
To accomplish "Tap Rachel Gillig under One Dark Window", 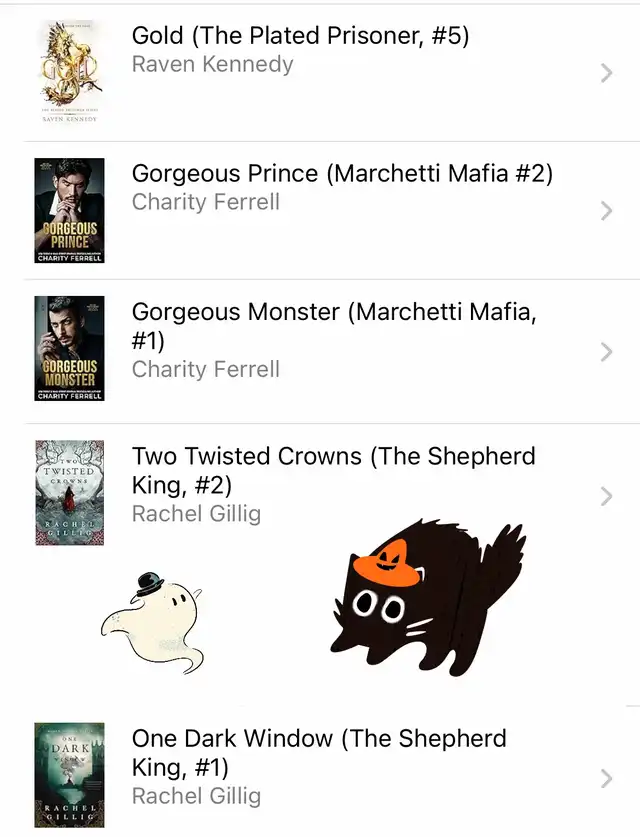I will click(x=196, y=796).
